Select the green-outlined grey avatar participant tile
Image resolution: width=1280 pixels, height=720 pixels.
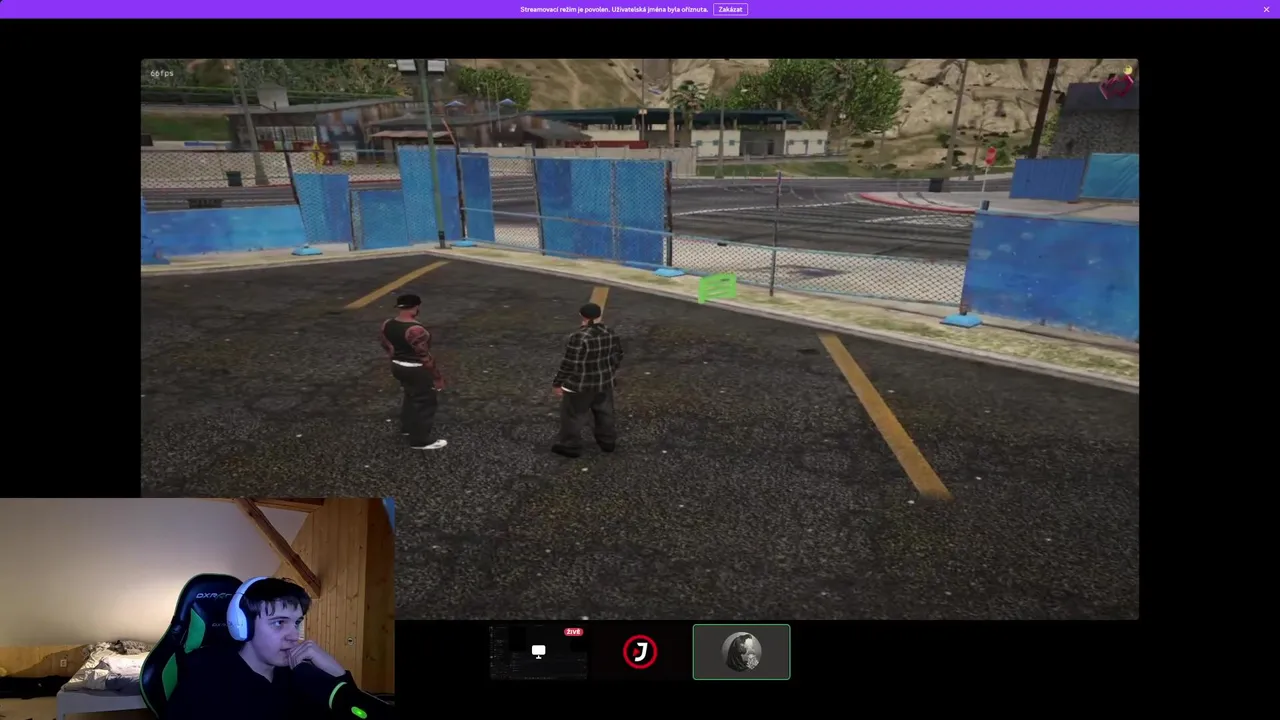pyautogui.click(x=741, y=652)
